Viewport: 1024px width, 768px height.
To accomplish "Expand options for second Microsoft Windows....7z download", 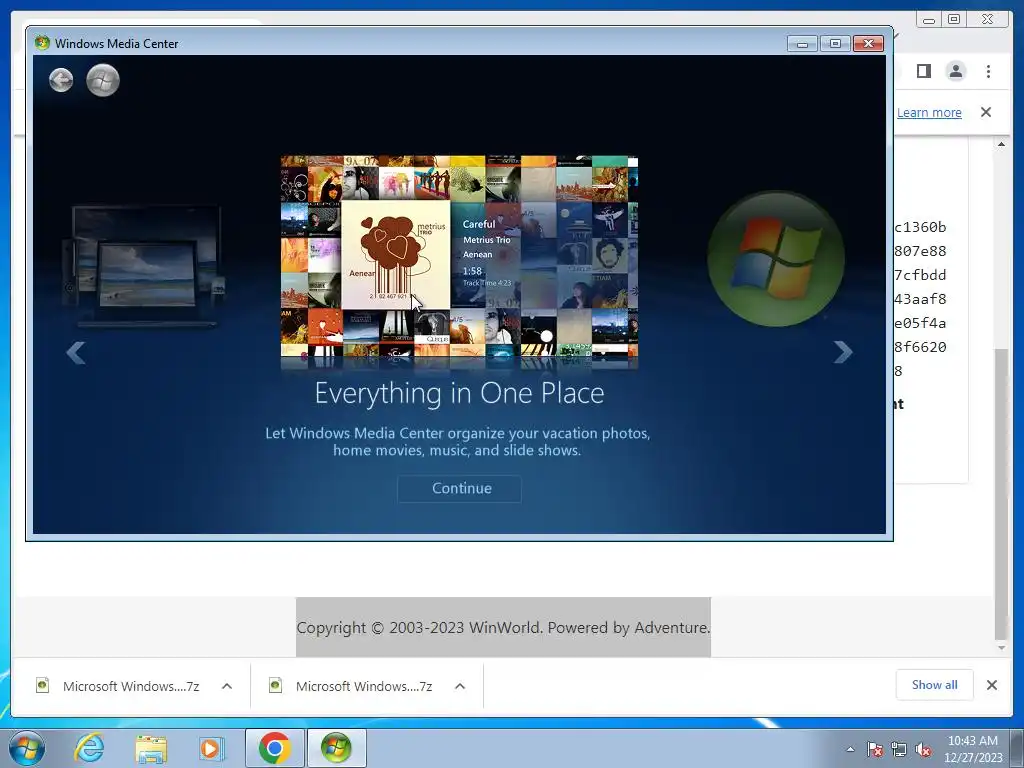I will tap(460, 686).
